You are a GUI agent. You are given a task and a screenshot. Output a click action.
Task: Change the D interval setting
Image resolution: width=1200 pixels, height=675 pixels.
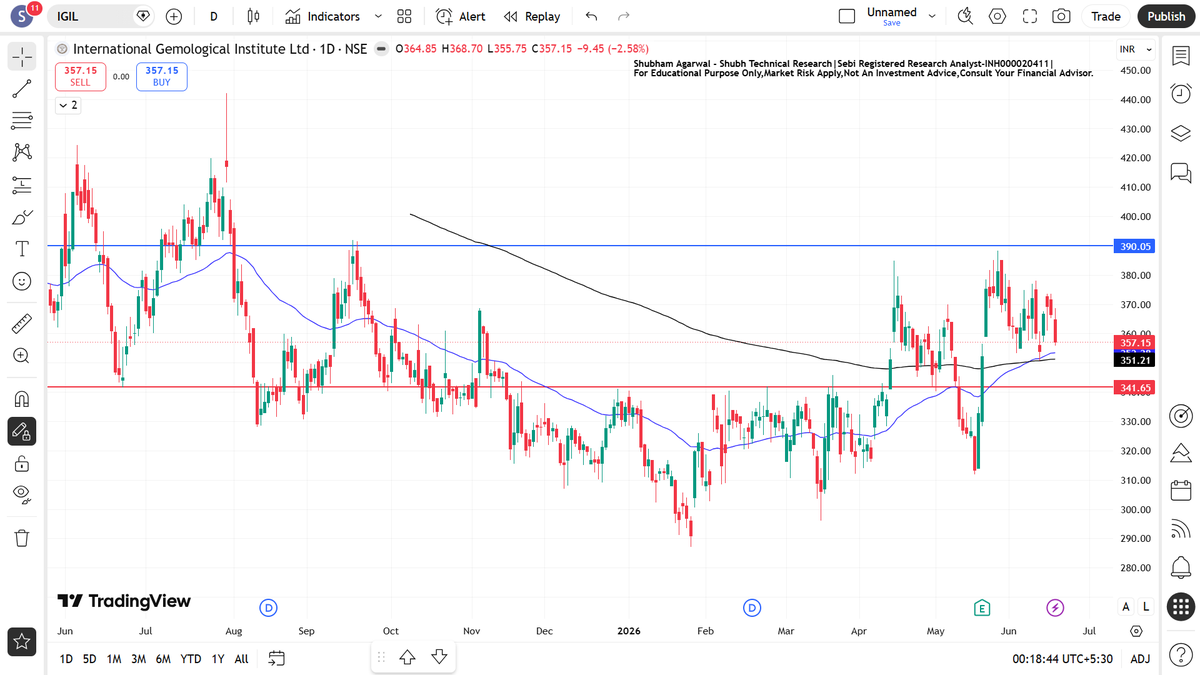[x=213, y=16]
